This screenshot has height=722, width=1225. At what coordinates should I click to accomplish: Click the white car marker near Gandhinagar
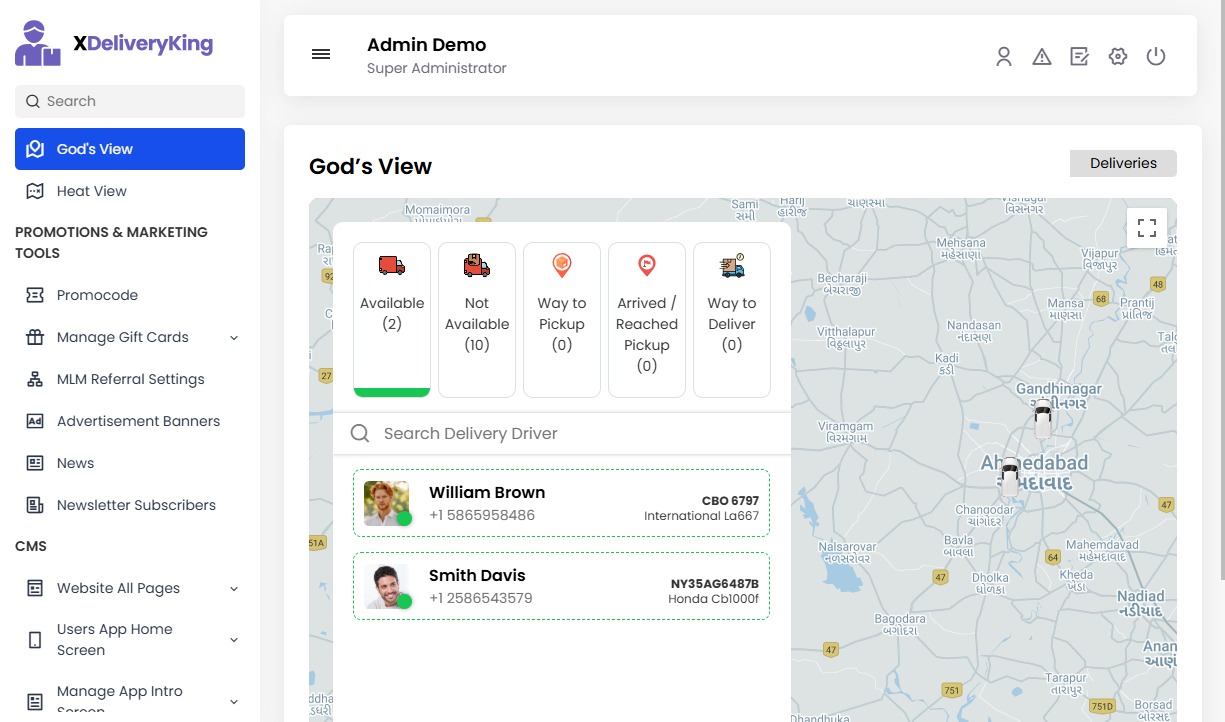tap(1043, 418)
